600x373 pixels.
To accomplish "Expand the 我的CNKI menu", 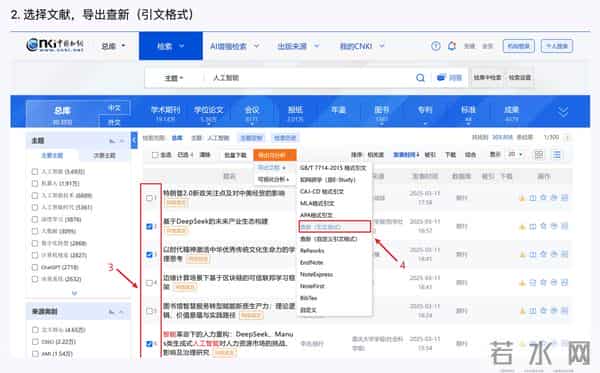I will pyautogui.click(x=362, y=46).
